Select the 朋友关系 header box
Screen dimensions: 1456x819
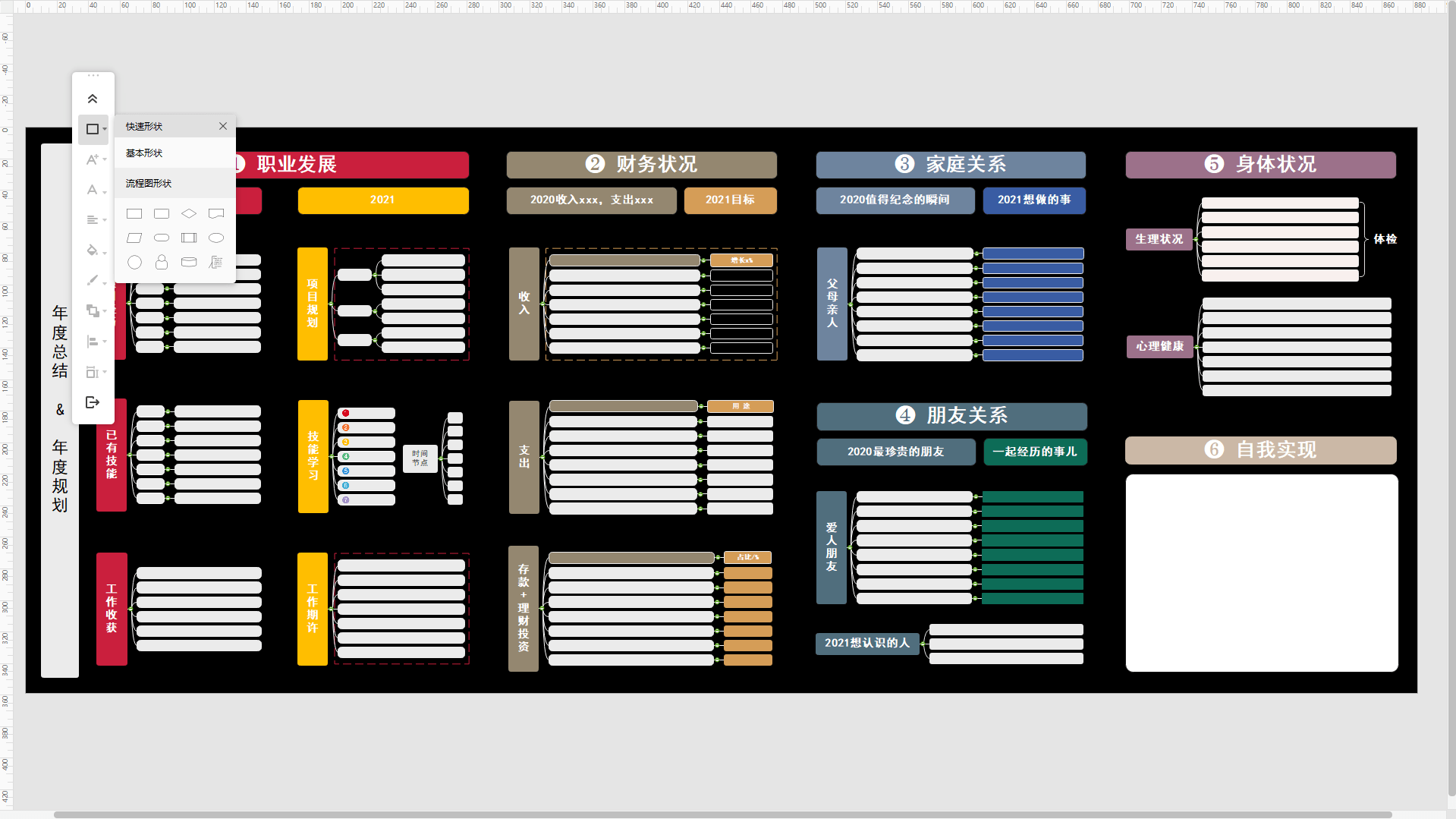[x=952, y=416]
